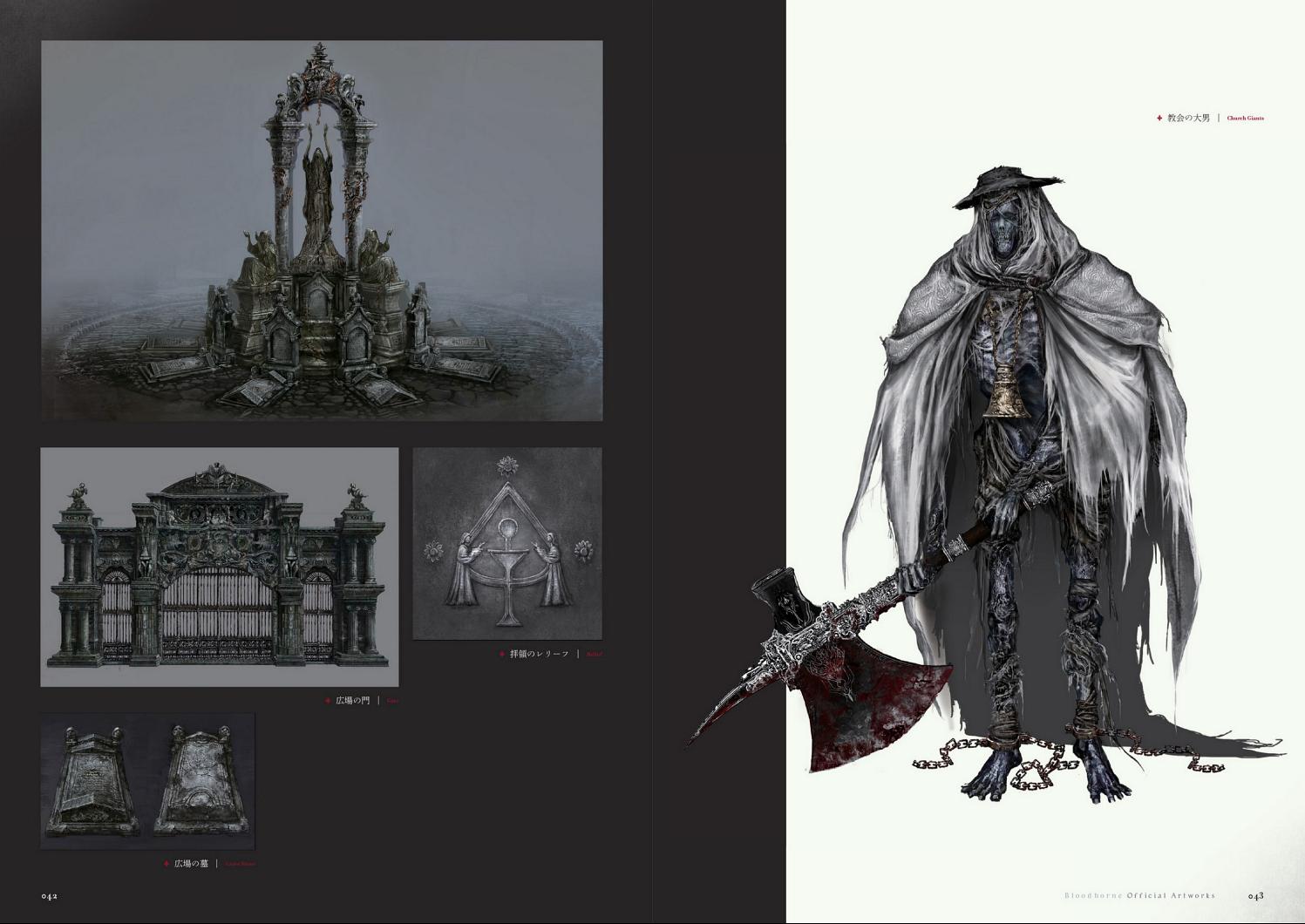The image size is (1305, 924).
Task: Open the chalice relief stone artwork
Action: [x=507, y=544]
